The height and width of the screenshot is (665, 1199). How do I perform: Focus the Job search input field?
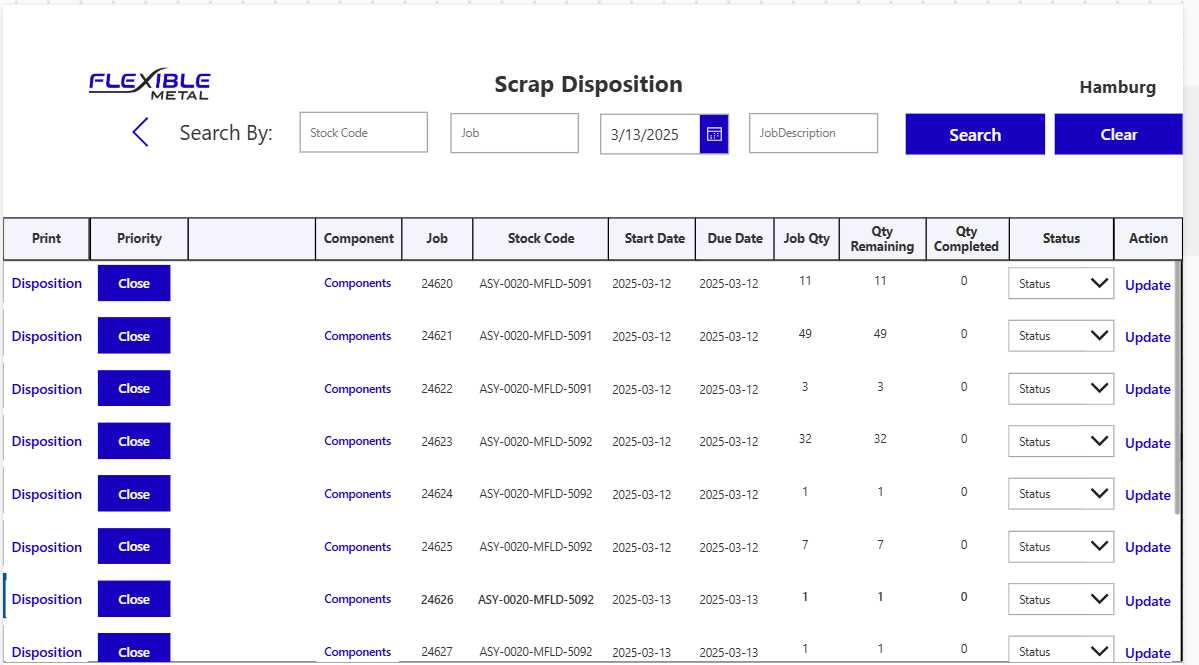tap(514, 133)
